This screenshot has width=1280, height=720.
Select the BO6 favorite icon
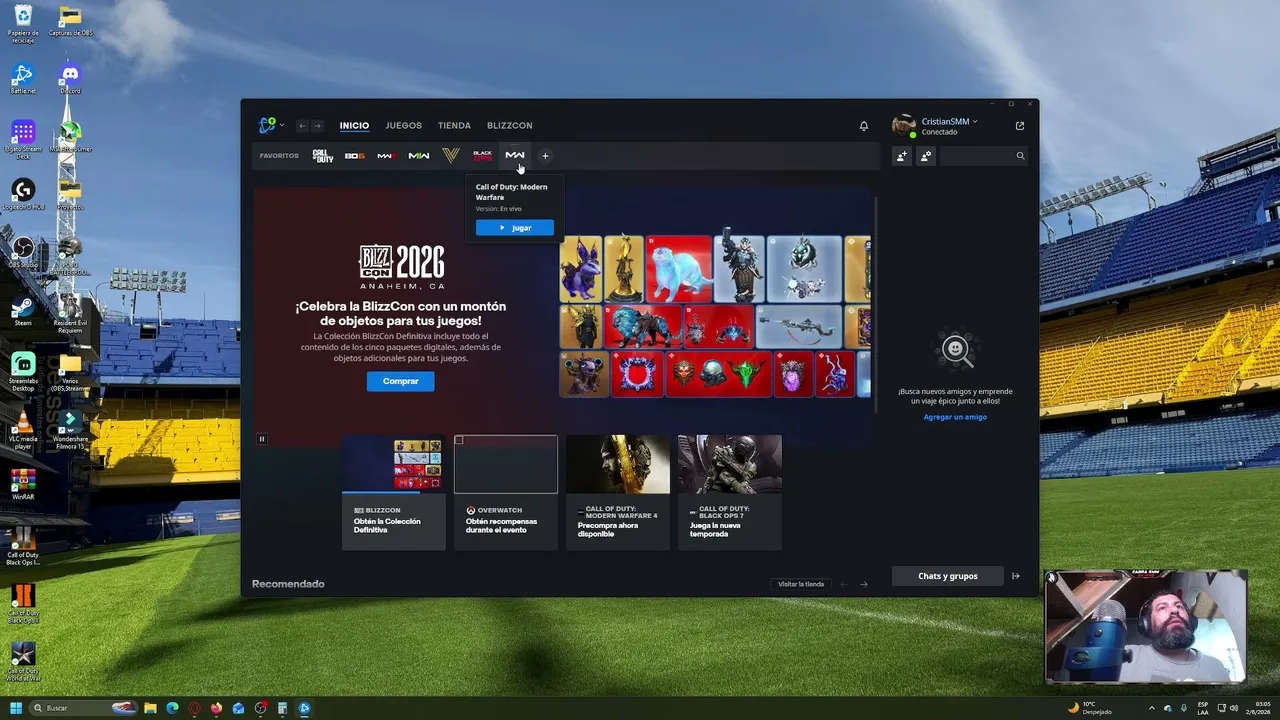click(354, 156)
